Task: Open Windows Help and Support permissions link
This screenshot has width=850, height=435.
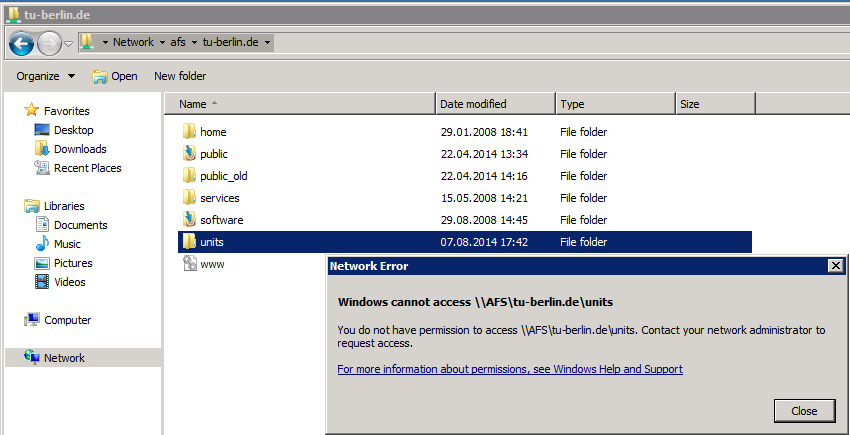Action: [510, 369]
